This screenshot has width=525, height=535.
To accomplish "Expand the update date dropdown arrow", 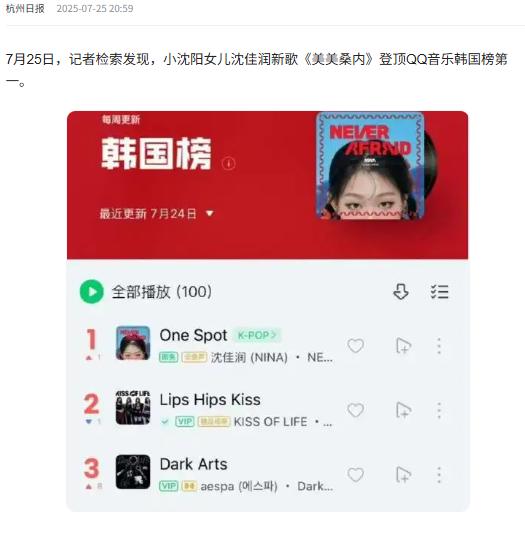I will 210,214.
